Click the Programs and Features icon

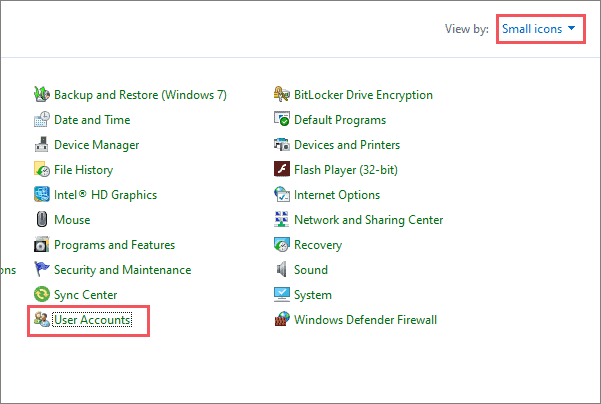pyautogui.click(x=42, y=245)
